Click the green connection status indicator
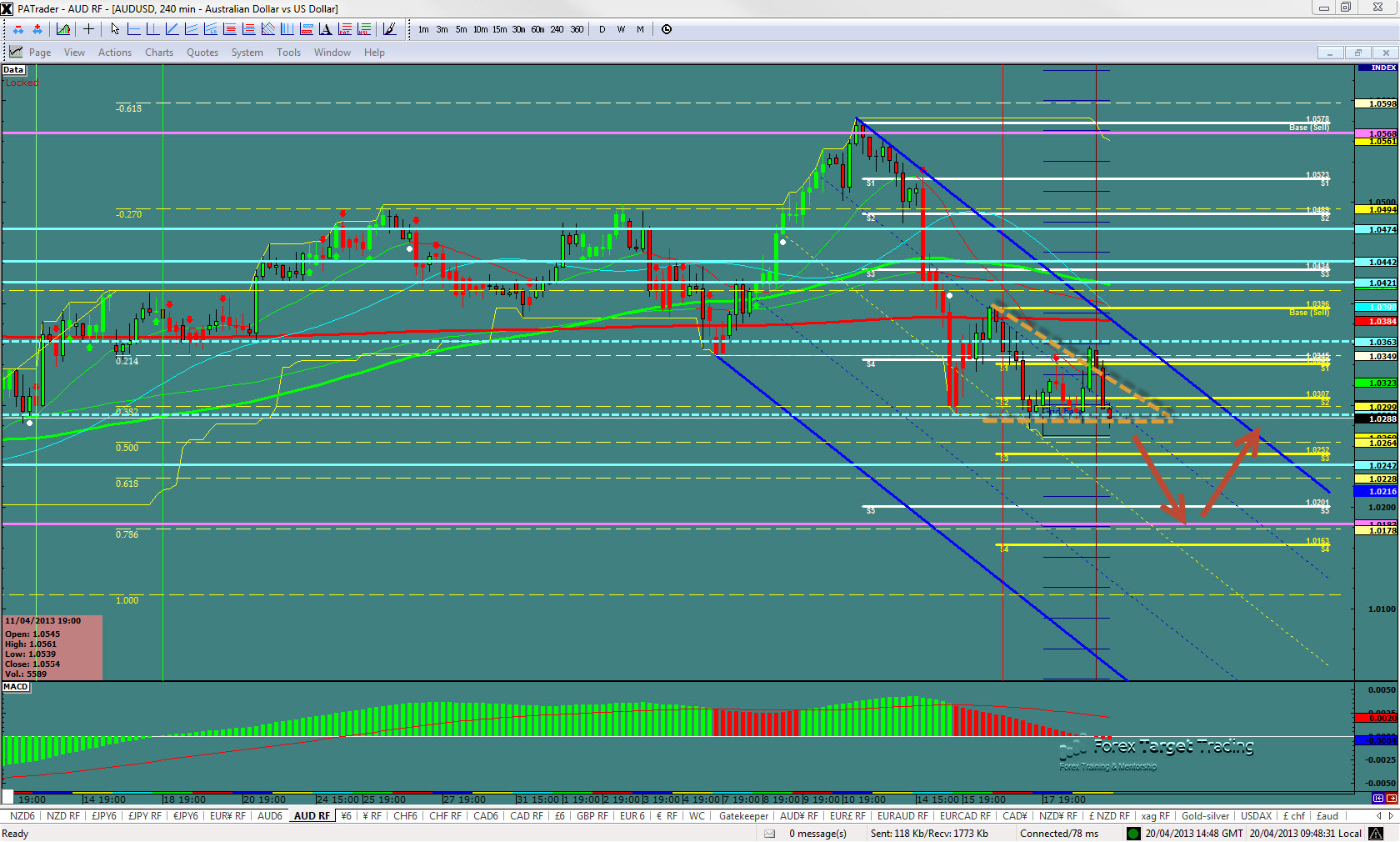The height and width of the screenshot is (842, 1400). pos(1133,834)
